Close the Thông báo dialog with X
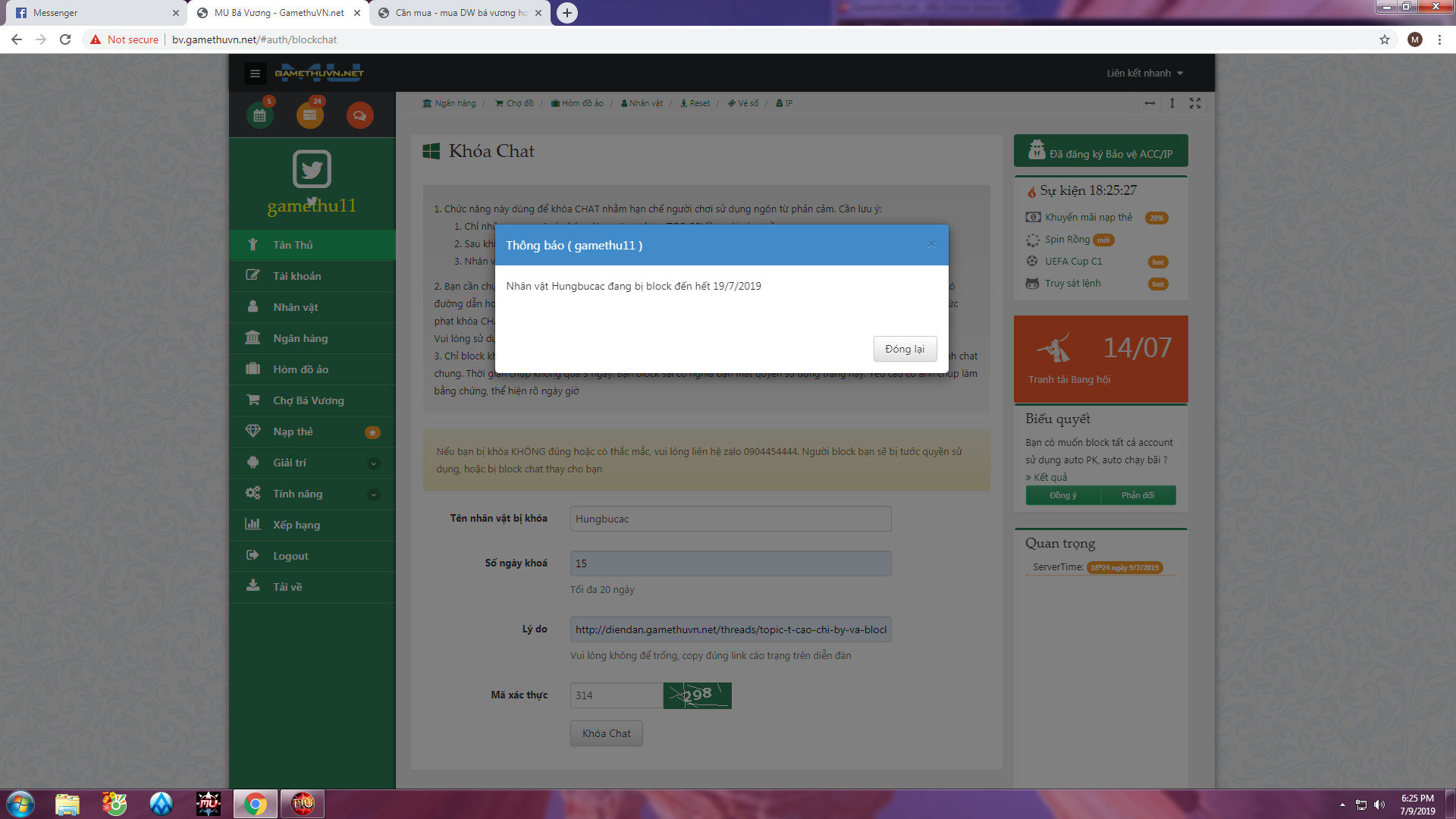Screen dimensions: 1456x819 (x=931, y=244)
